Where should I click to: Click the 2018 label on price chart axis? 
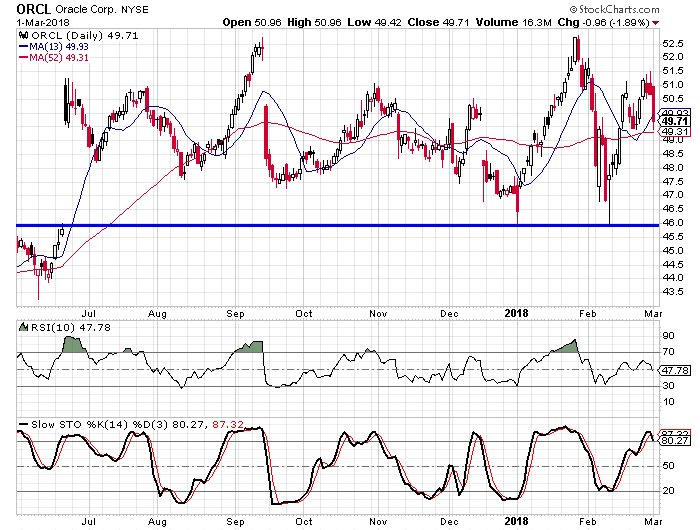[x=517, y=313]
